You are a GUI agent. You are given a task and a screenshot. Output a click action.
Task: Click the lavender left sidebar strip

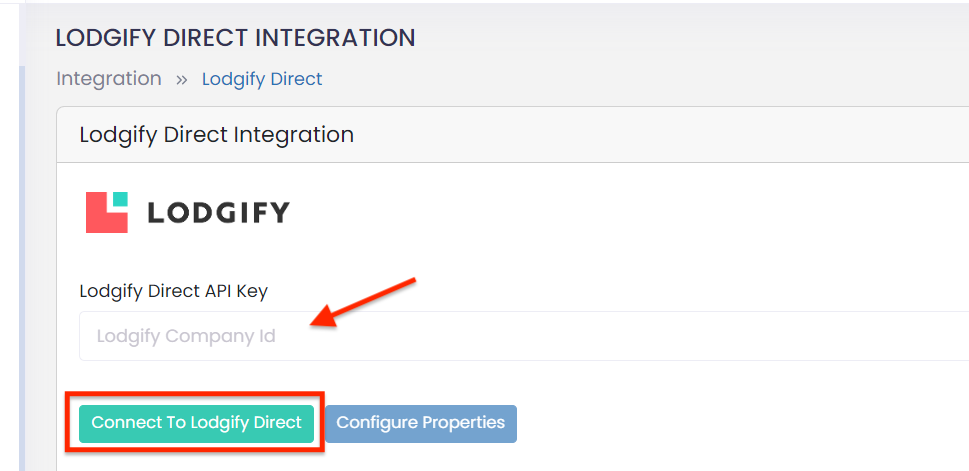click(x=22, y=270)
